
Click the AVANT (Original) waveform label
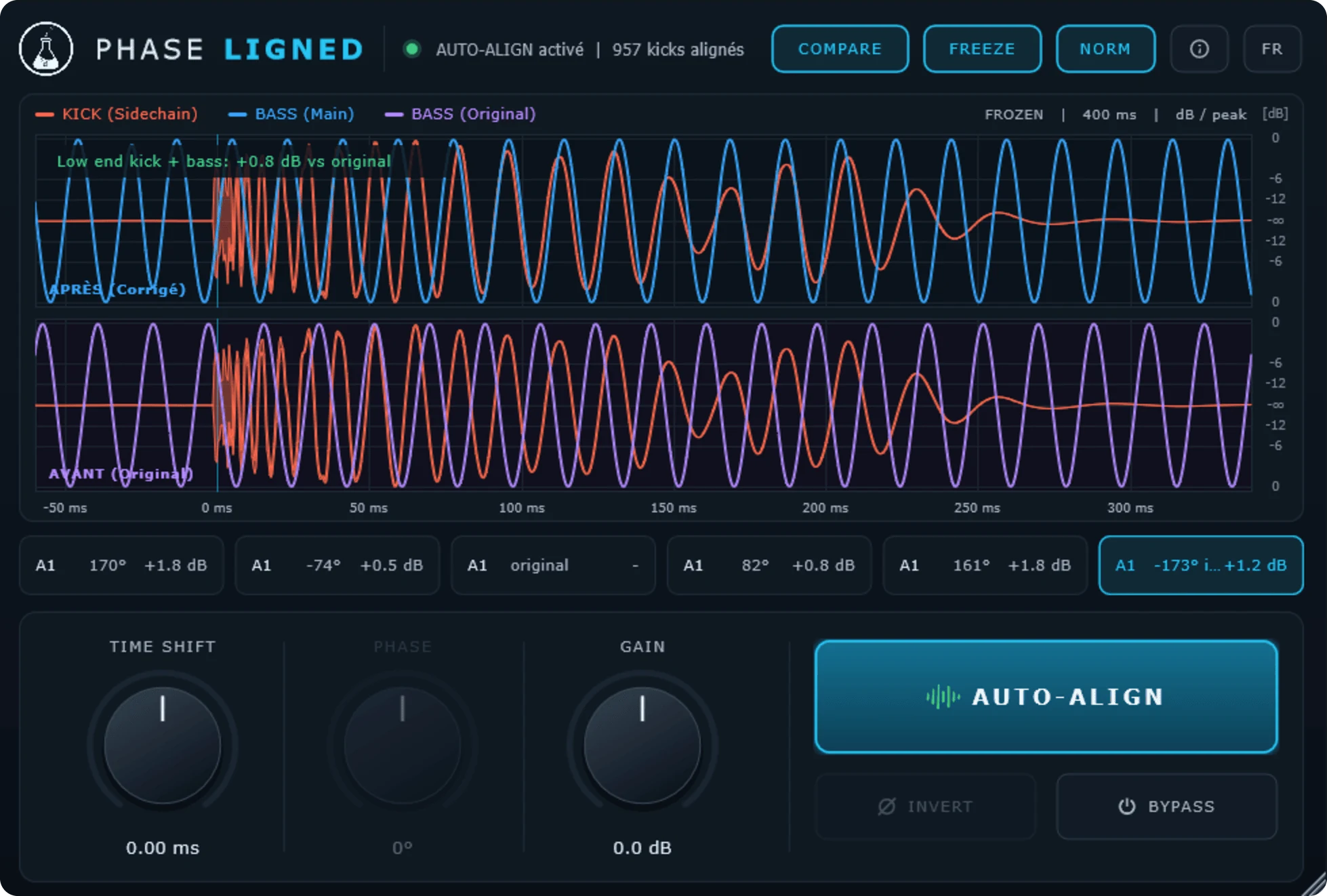121,474
